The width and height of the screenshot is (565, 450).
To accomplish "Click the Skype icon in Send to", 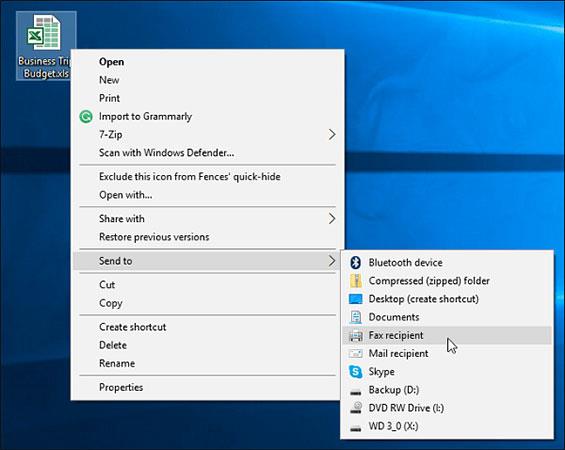I will coord(356,371).
